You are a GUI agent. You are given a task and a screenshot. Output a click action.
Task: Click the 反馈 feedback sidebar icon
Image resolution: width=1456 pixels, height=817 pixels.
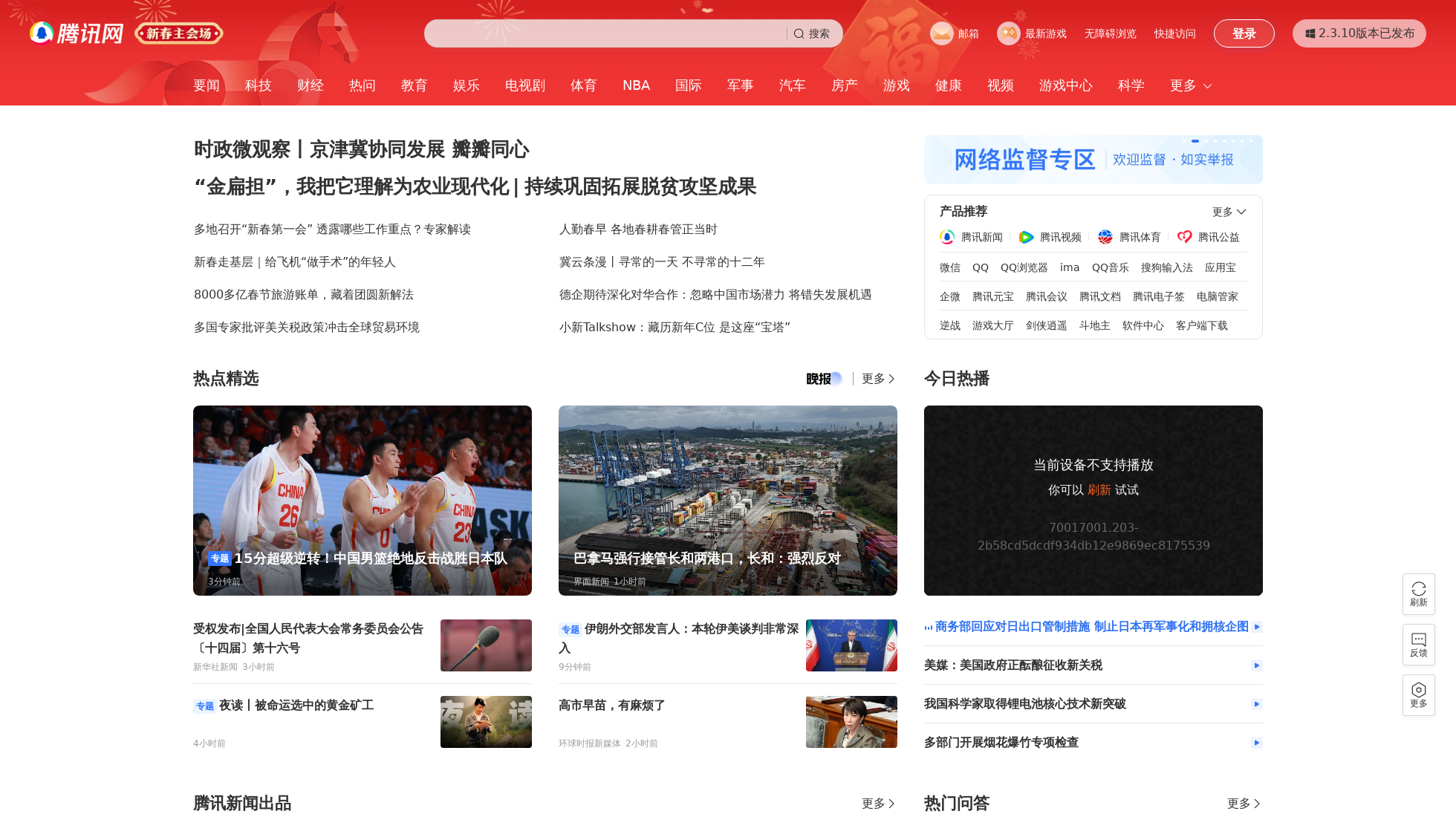coord(1419,645)
